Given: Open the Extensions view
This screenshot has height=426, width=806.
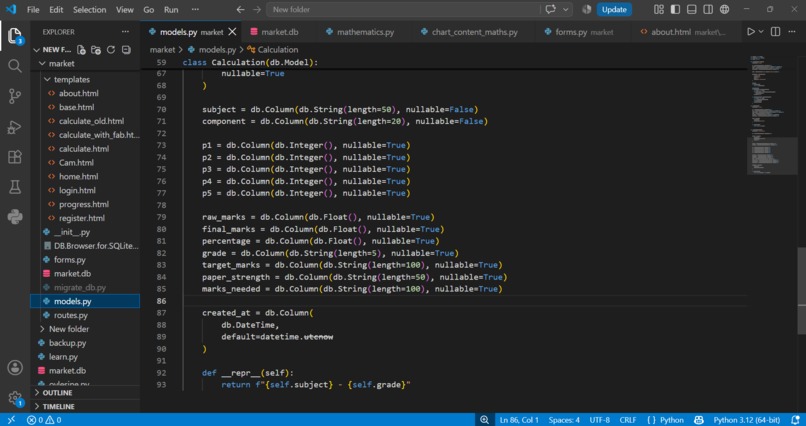Looking at the screenshot, I should (x=14, y=157).
